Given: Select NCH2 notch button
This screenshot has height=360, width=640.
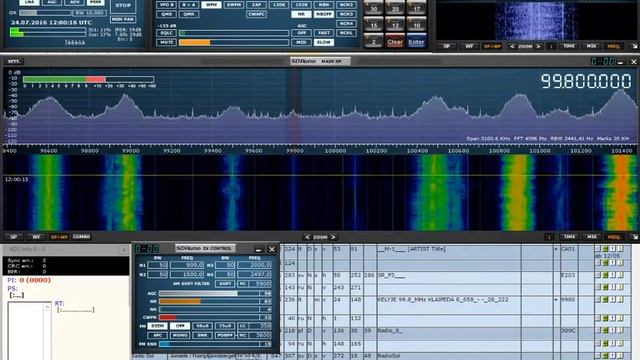Looking at the screenshot, I should 346,5.
